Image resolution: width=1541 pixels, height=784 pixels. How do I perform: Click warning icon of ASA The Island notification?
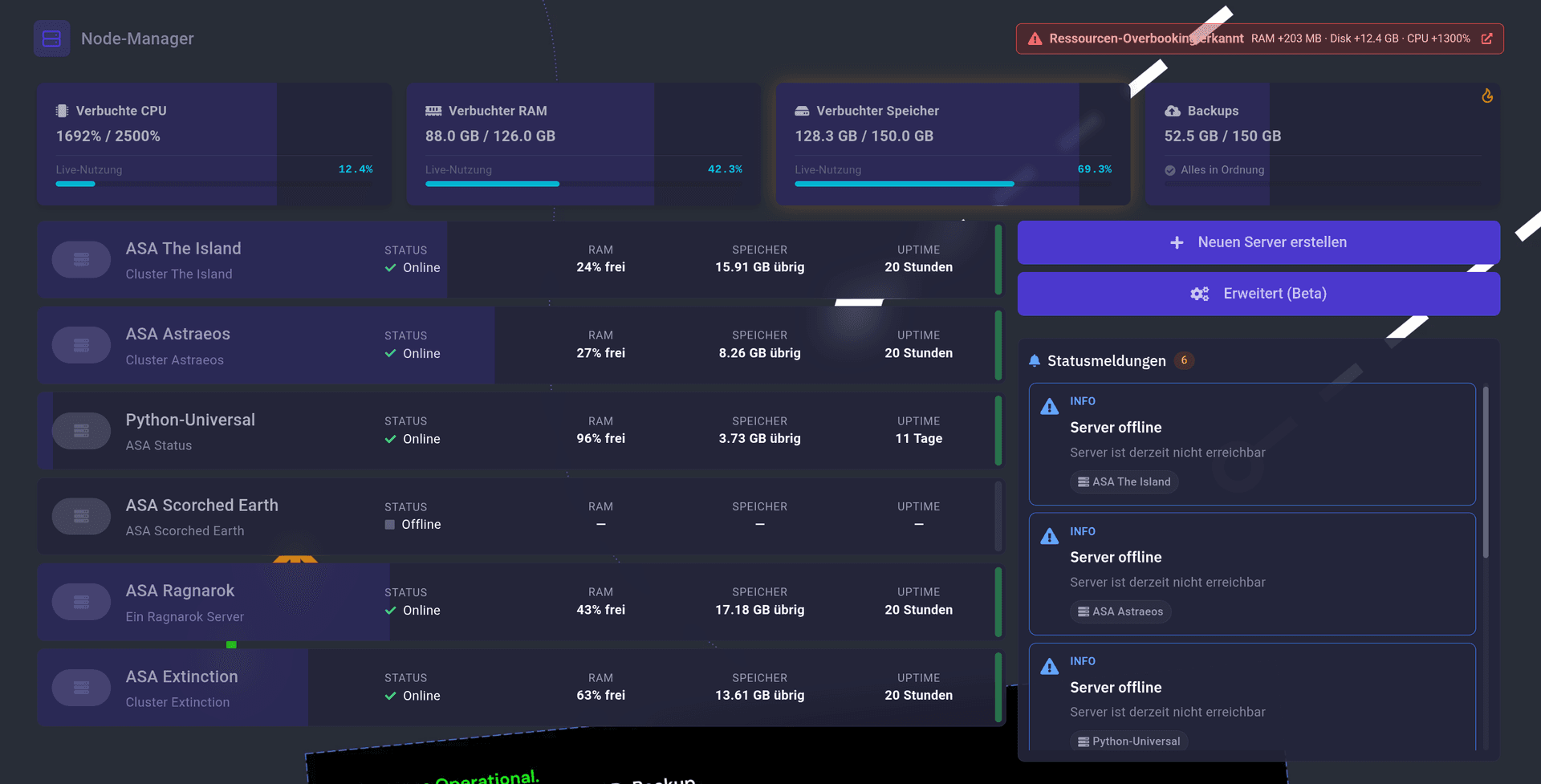[1049, 407]
